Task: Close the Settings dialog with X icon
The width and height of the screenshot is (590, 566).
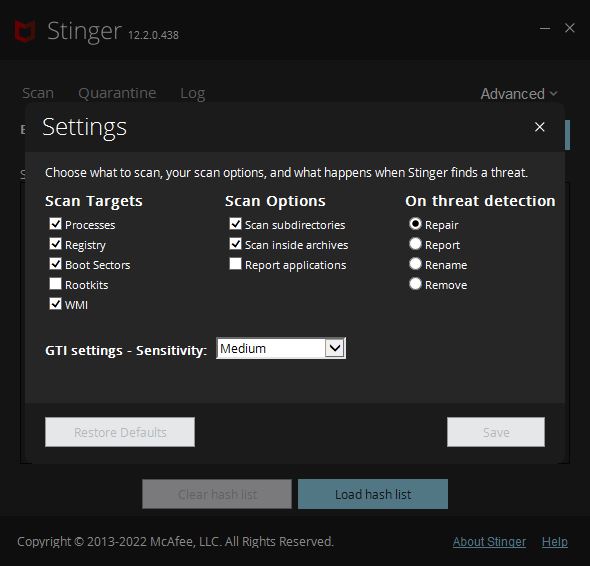Action: pos(540,127)
